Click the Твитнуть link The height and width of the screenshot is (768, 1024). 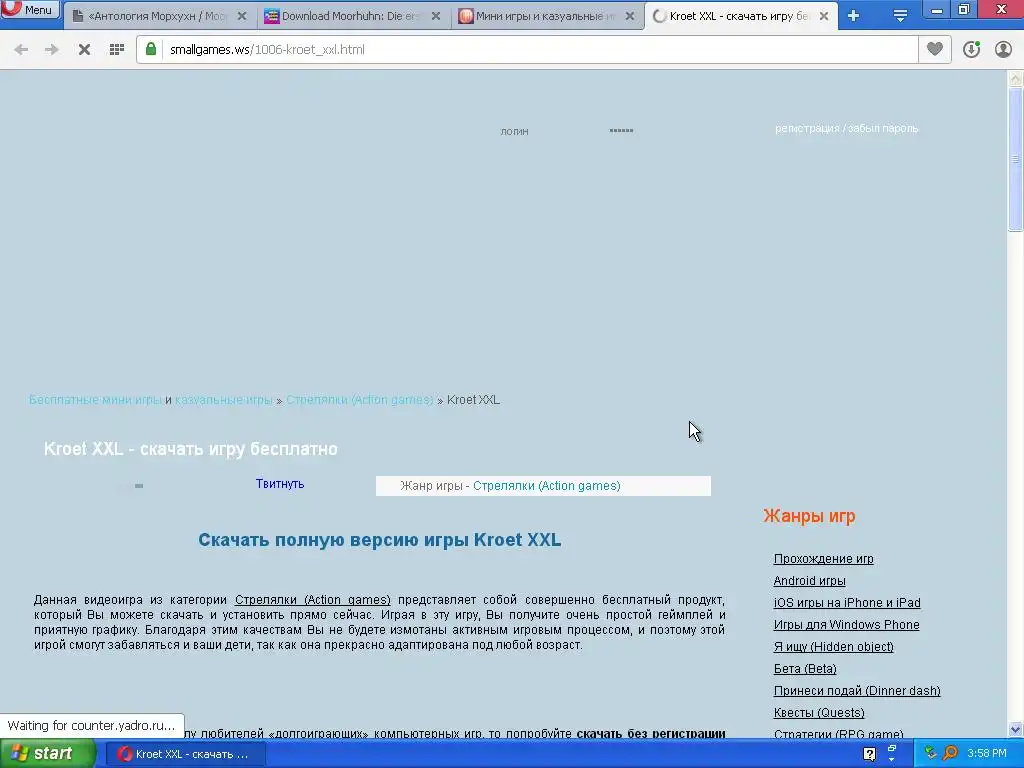(280, 484)
